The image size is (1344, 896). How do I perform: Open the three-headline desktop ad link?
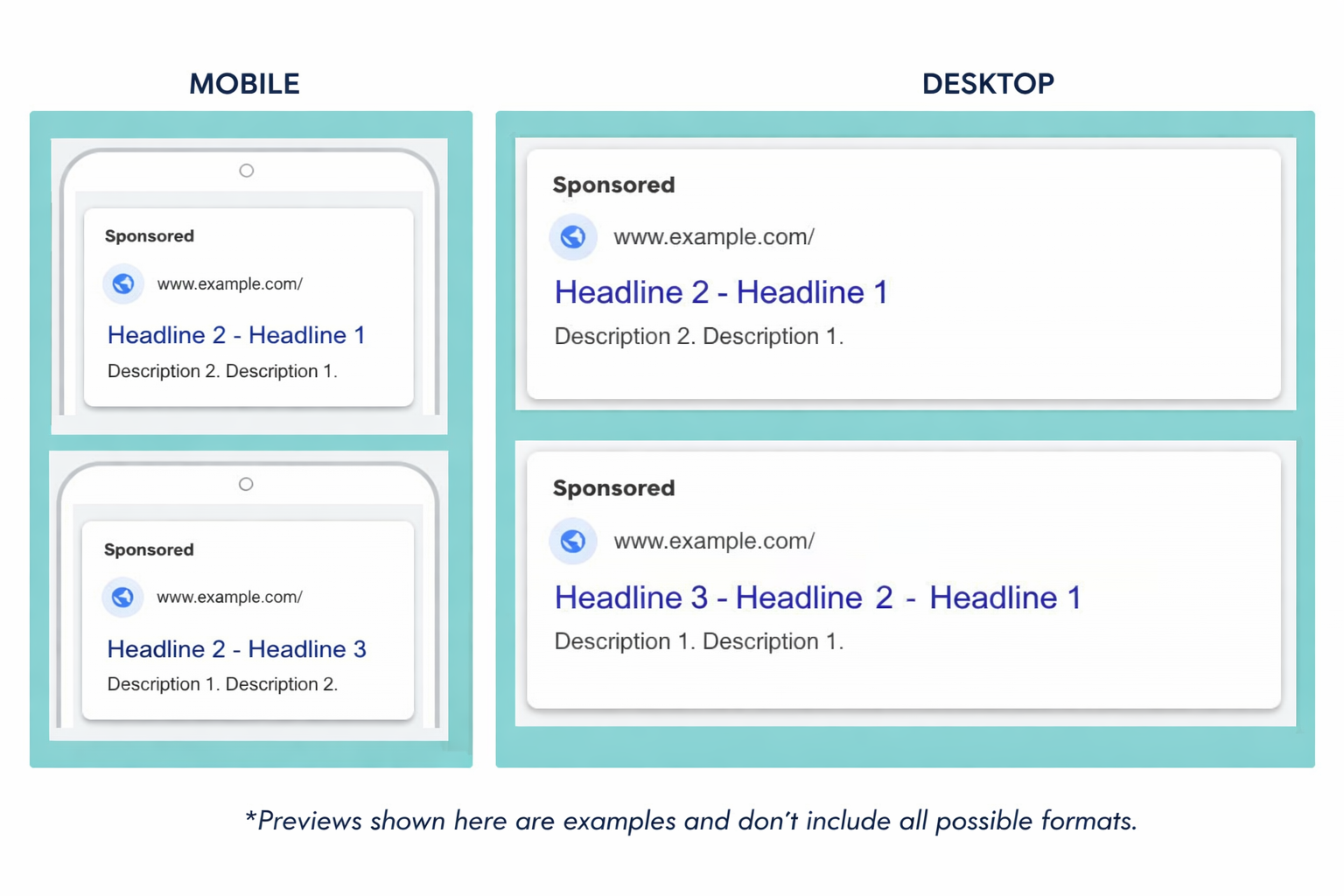pos(817,598)
